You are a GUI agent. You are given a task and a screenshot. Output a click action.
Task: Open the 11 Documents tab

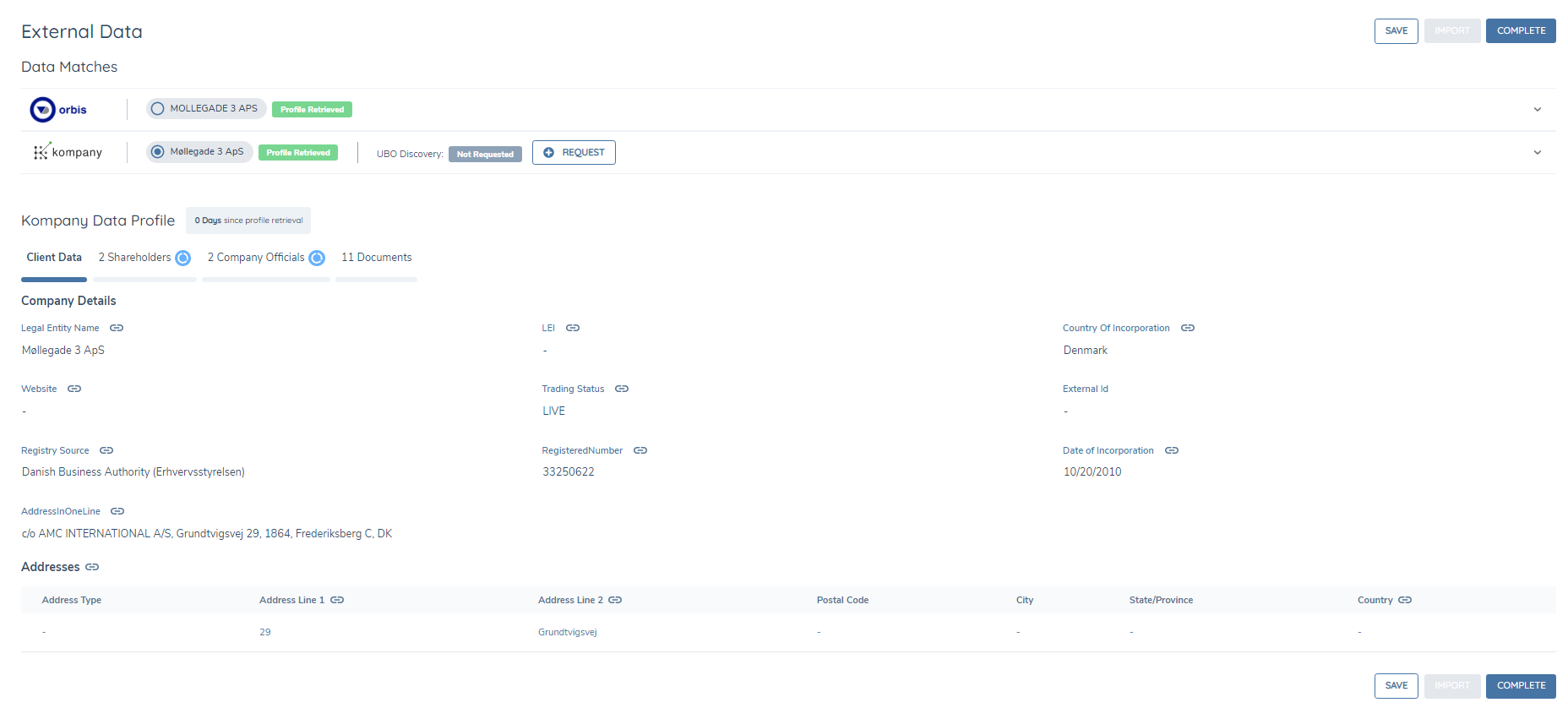pos(377,258)
